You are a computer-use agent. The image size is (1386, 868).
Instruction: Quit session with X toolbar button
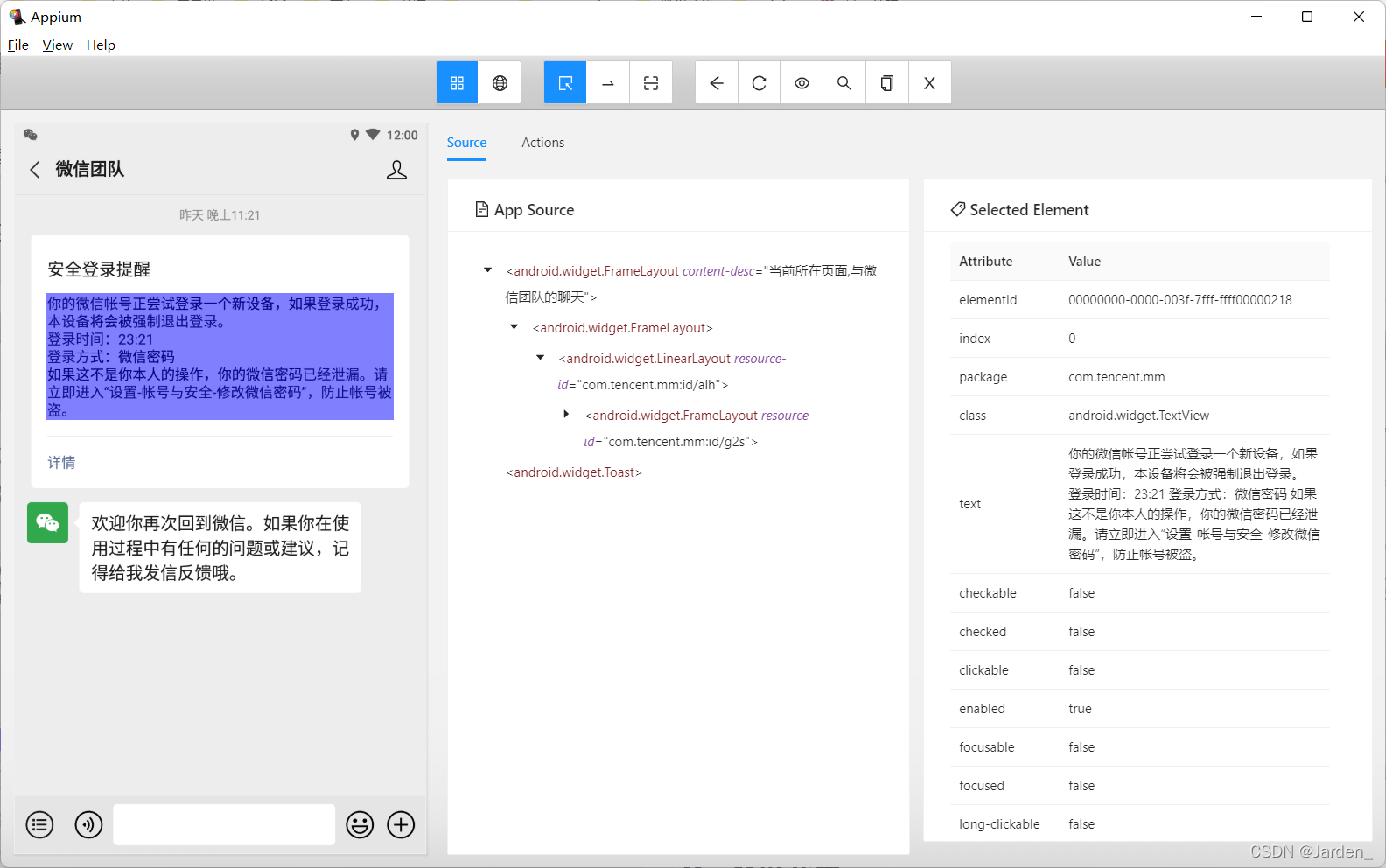(x=930, y=83)
